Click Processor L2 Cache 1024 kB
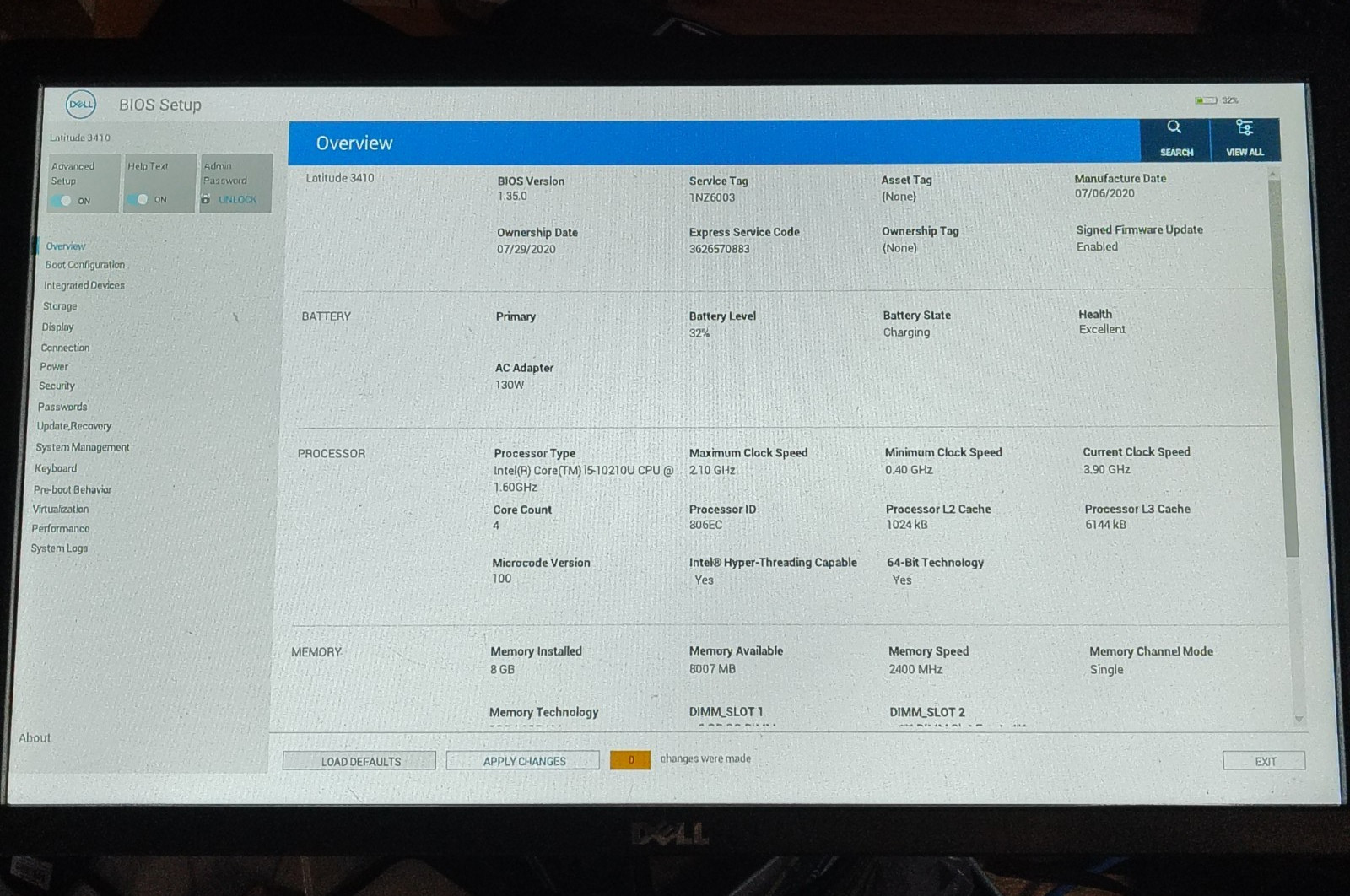This screenshot has width=1350, height=896. coord(906,525)
